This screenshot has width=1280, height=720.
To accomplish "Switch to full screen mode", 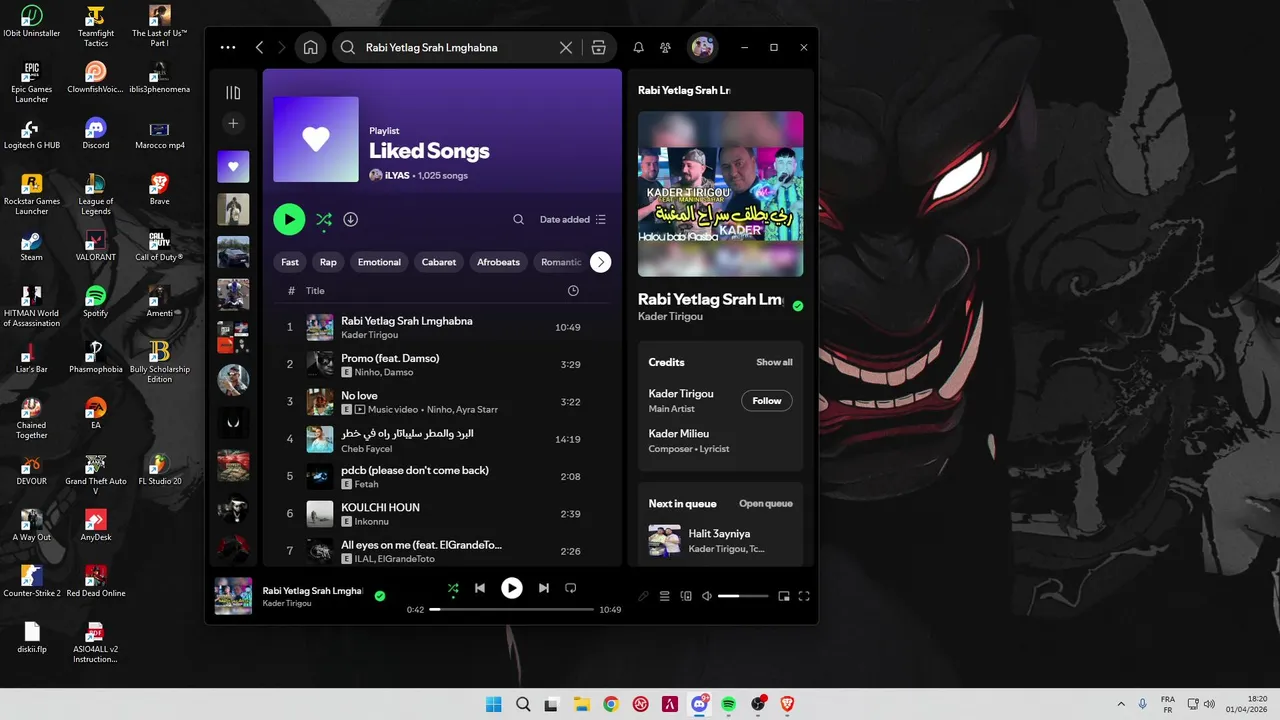I will click(804, 596).
